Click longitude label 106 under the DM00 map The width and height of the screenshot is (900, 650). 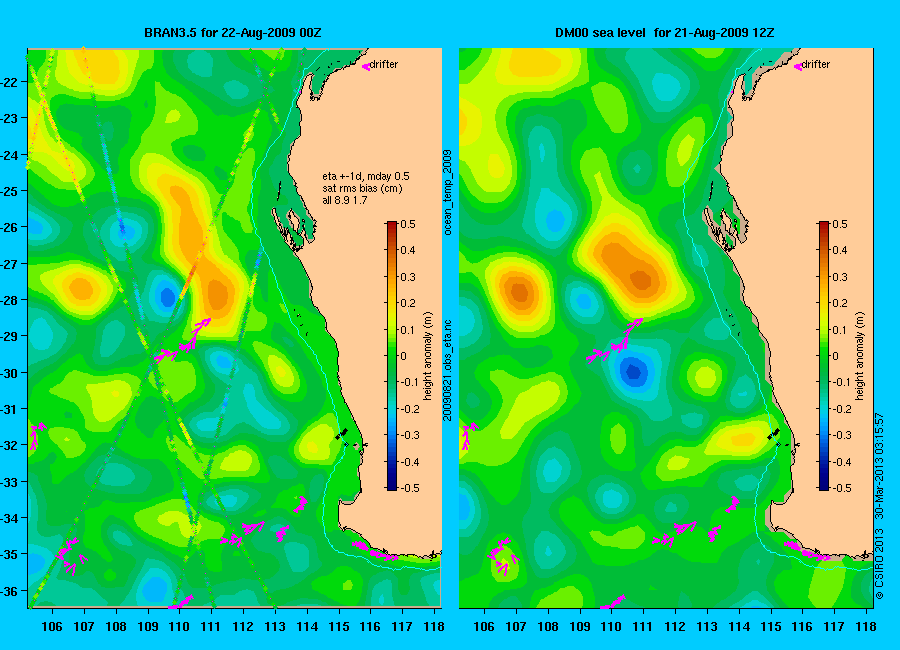coord(484,626)
